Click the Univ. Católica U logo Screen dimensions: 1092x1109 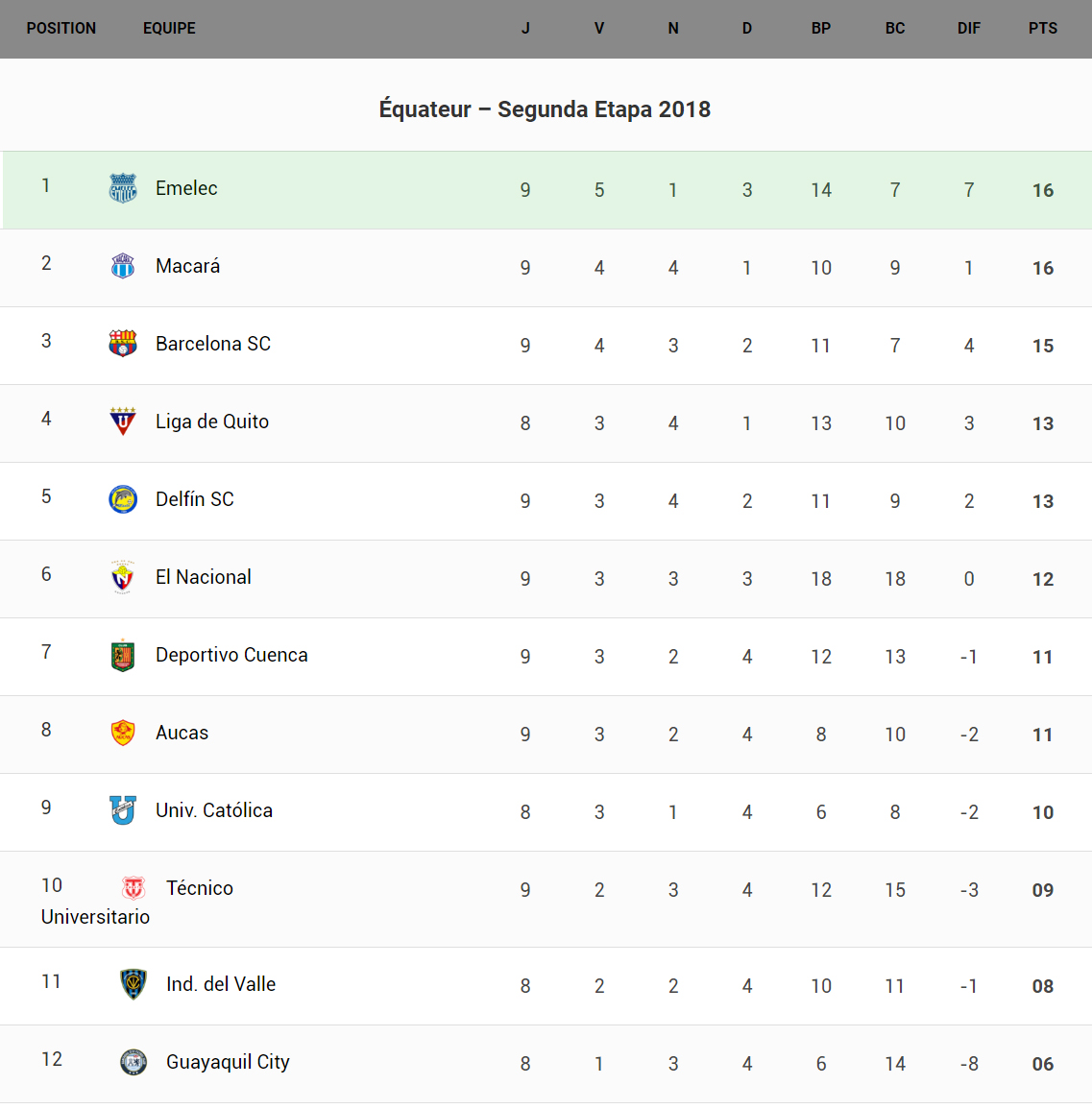click(x=123, y=810)
